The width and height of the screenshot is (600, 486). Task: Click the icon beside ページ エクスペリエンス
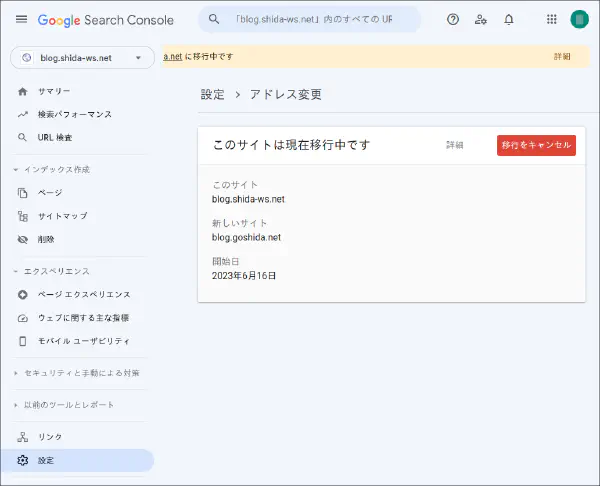coord(23,295)
